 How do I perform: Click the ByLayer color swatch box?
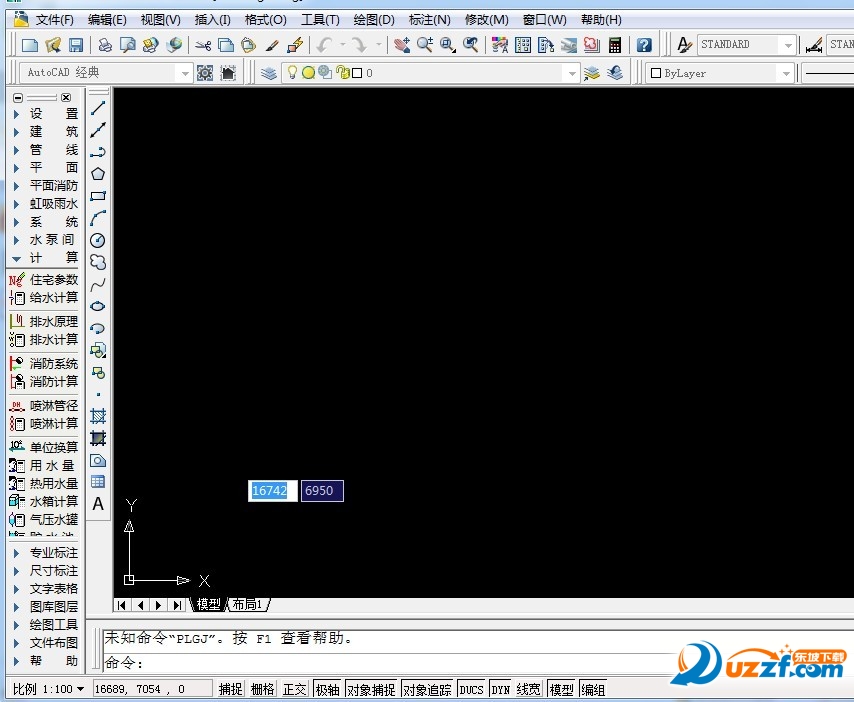click(656, 73)
